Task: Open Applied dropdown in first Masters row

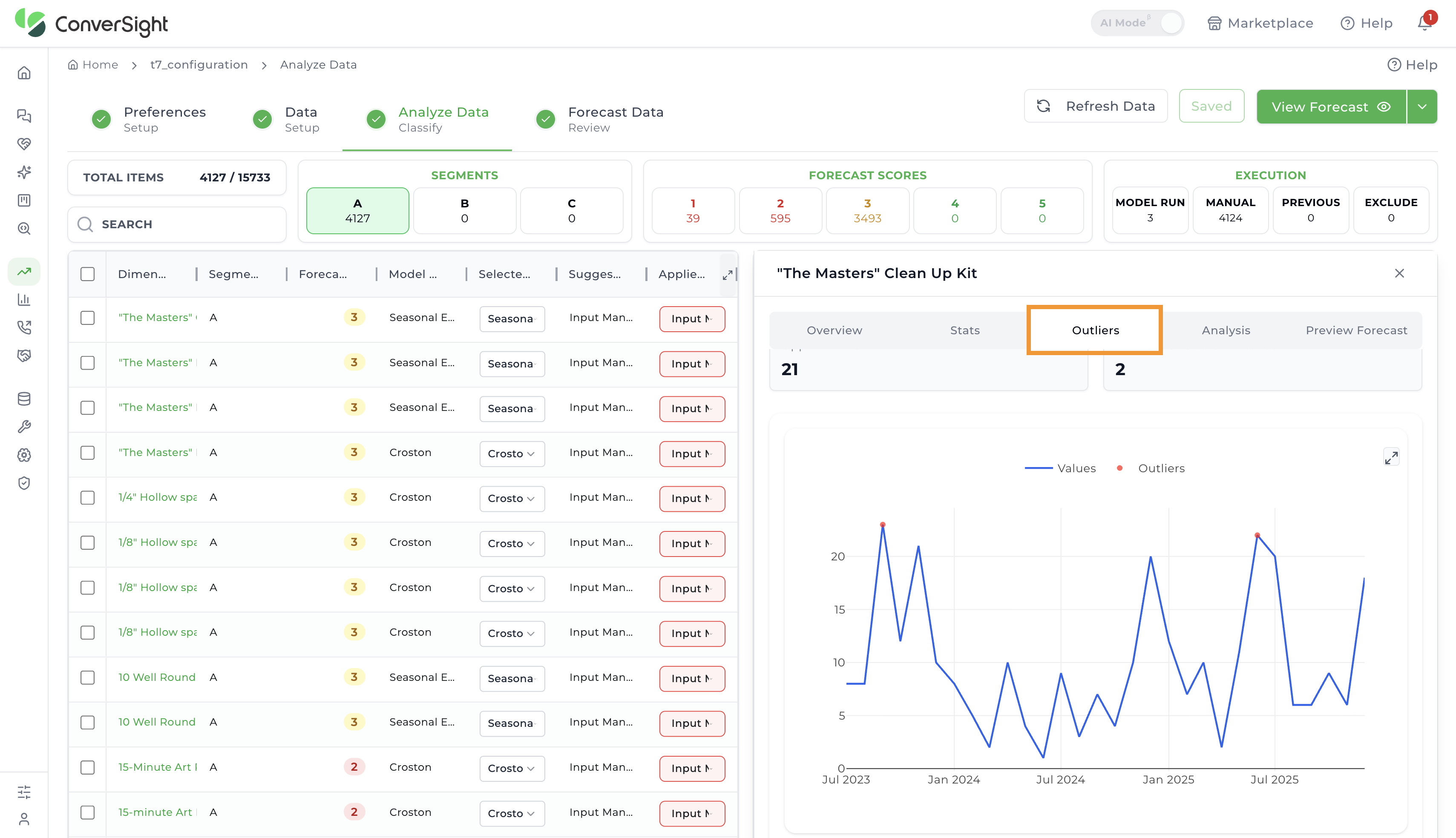Action: pos(692,319)
